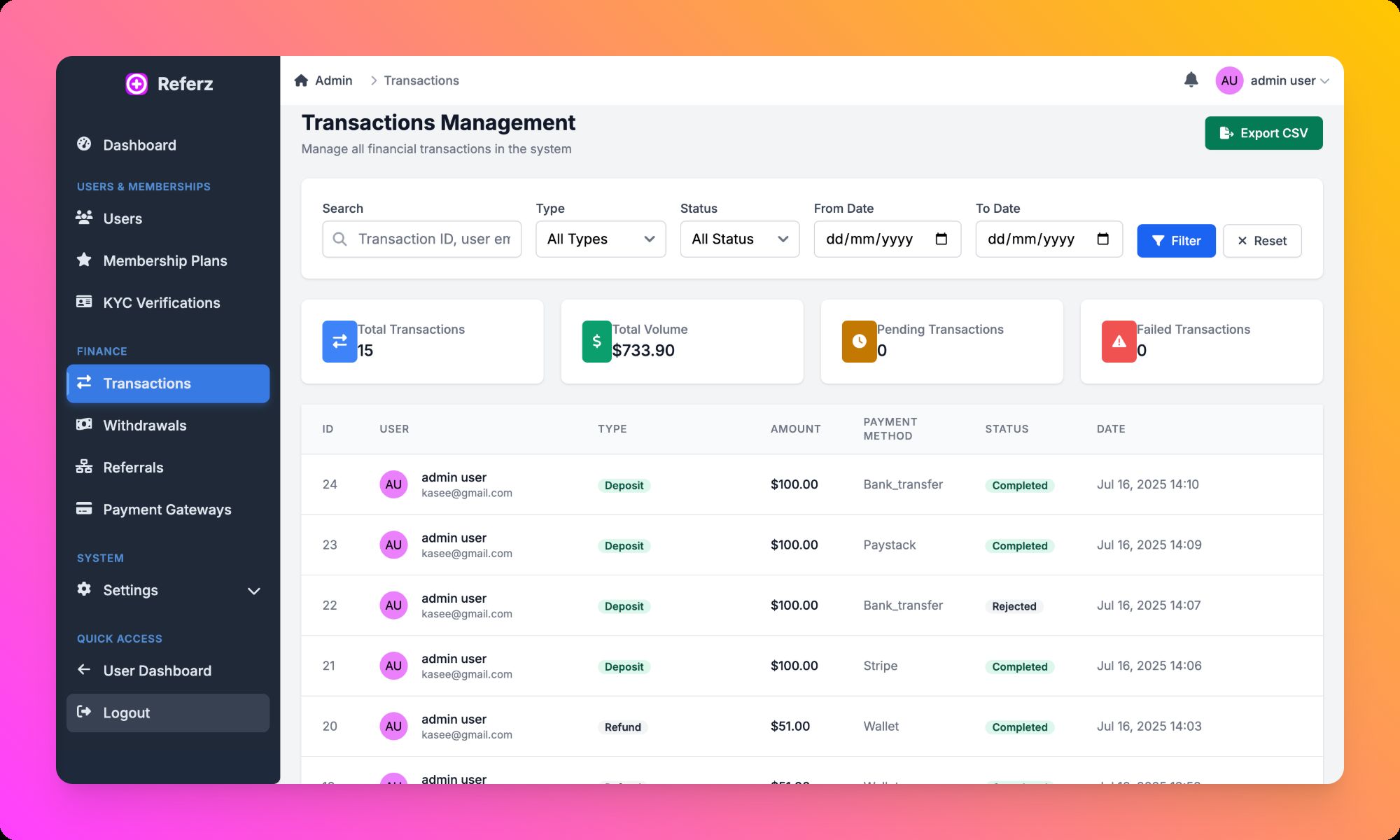1400x840 pixels.
Task: Go to Withdrawals in sidebar
Action: [144, 426]
